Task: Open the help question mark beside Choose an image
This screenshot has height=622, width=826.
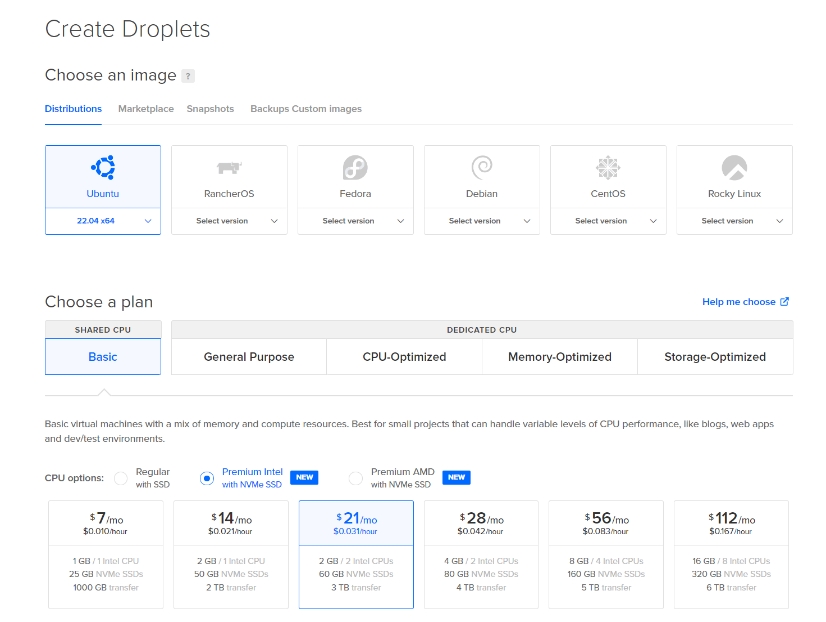Action: click(188, 76)
